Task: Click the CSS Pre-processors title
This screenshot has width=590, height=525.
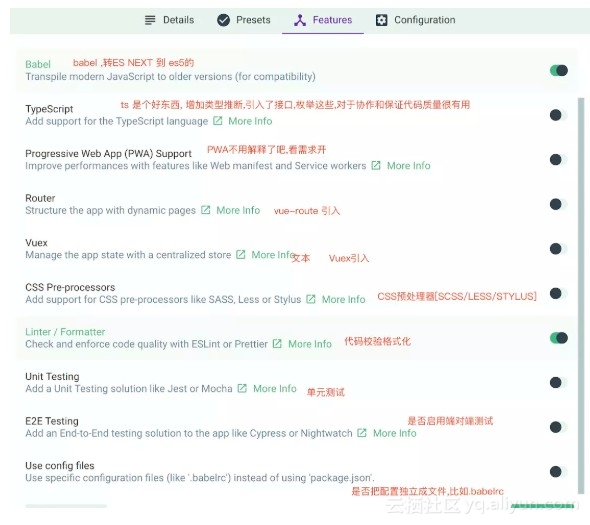Action: (70, 287)
